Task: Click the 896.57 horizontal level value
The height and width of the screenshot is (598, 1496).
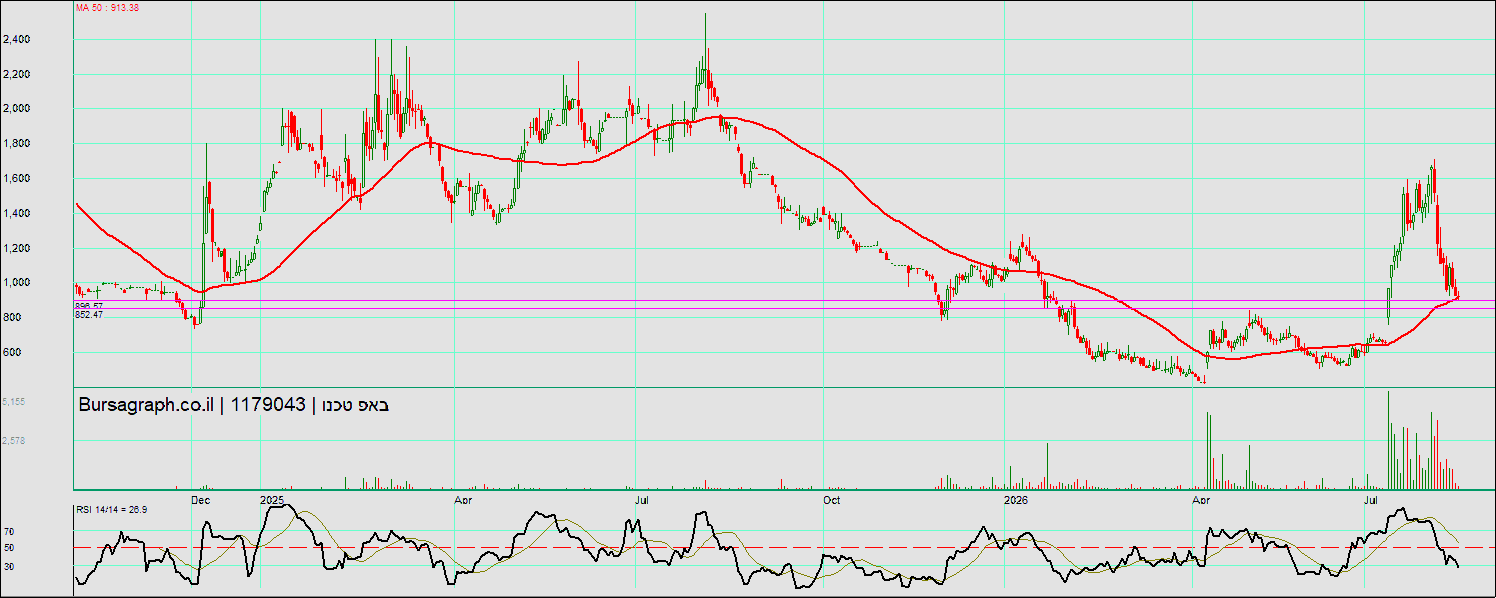Action: [x=89, y=305]
